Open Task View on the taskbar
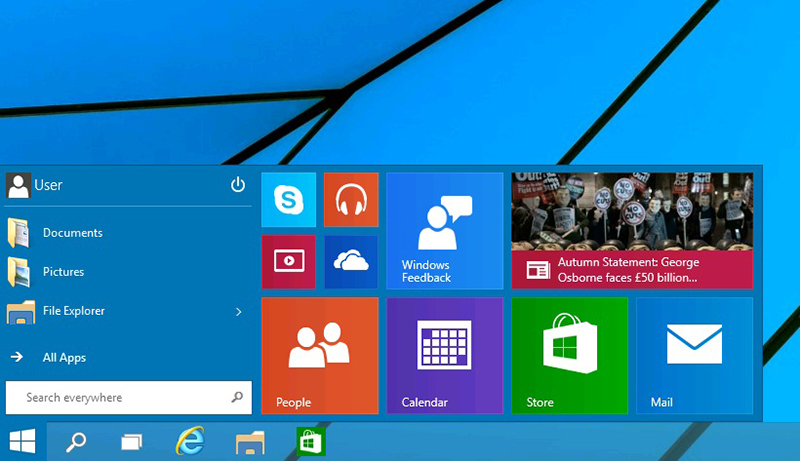800x461 pixels. tap(132, 442)
